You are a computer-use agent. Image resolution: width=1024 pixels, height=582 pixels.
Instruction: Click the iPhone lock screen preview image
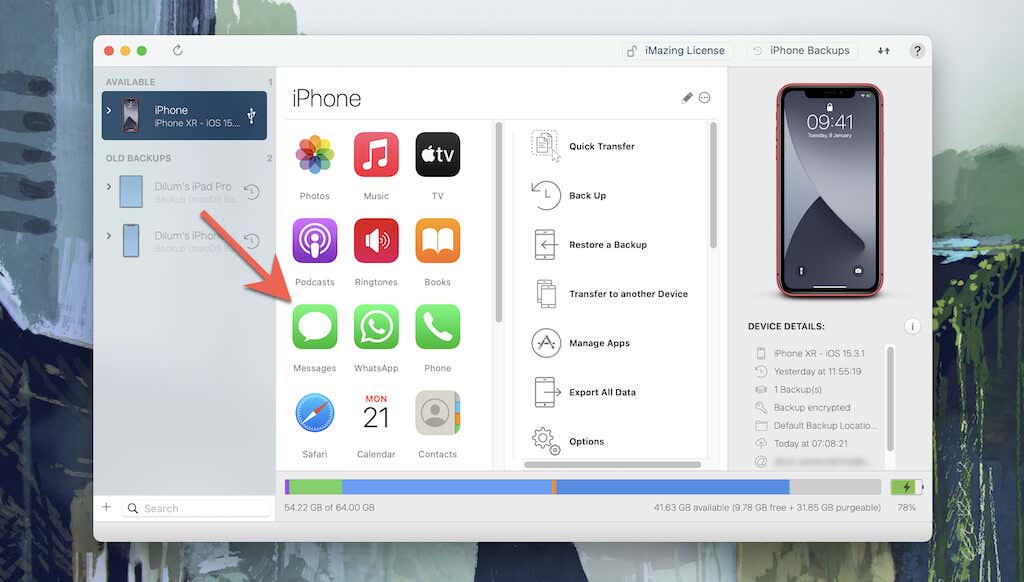pyautogui.click(x=829, y=190)
